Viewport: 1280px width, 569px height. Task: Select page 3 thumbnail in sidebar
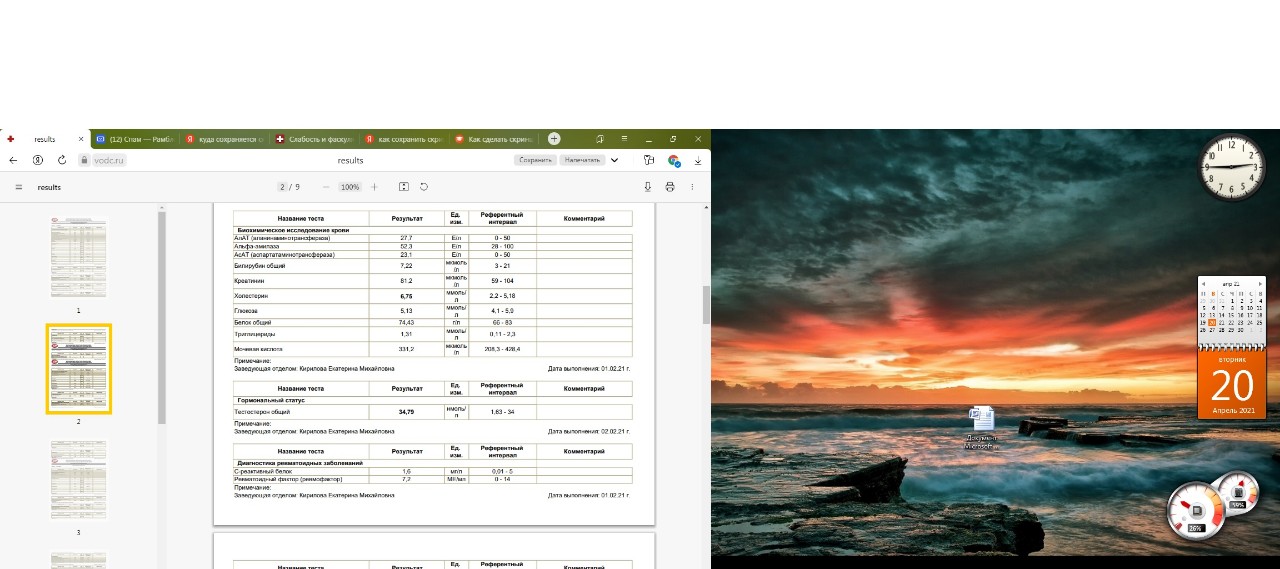pos(78,480)
